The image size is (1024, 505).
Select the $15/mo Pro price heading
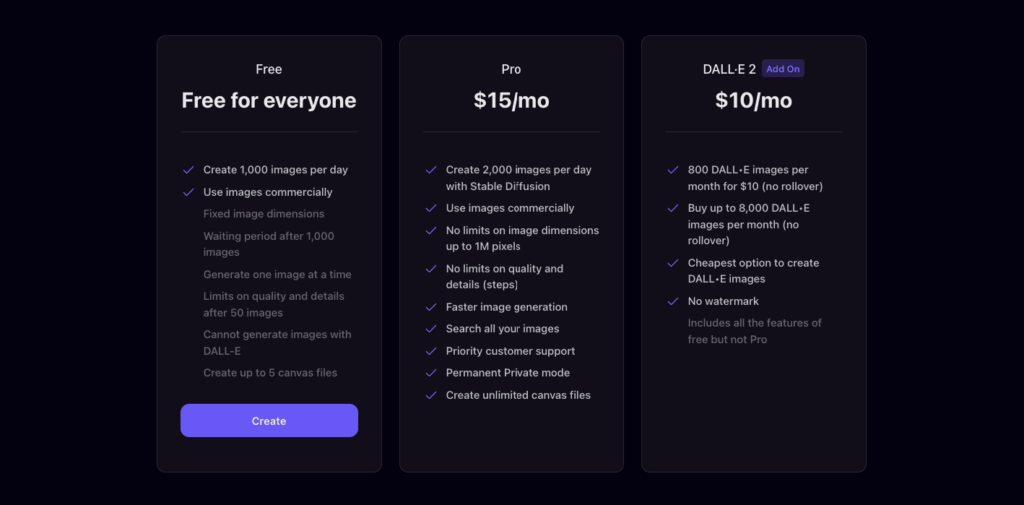tap(511, 101)
